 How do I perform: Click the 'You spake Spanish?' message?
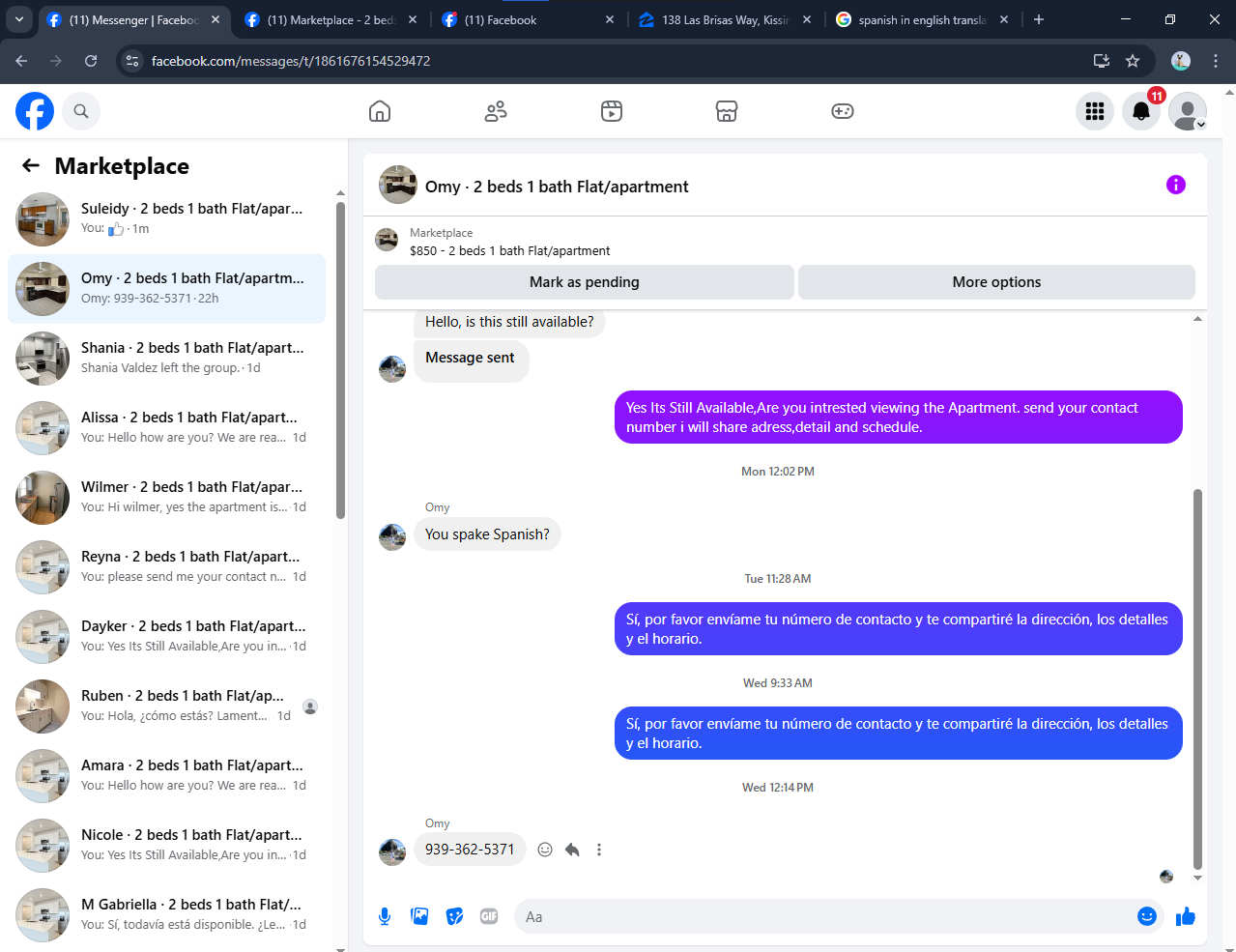point(487,534)
